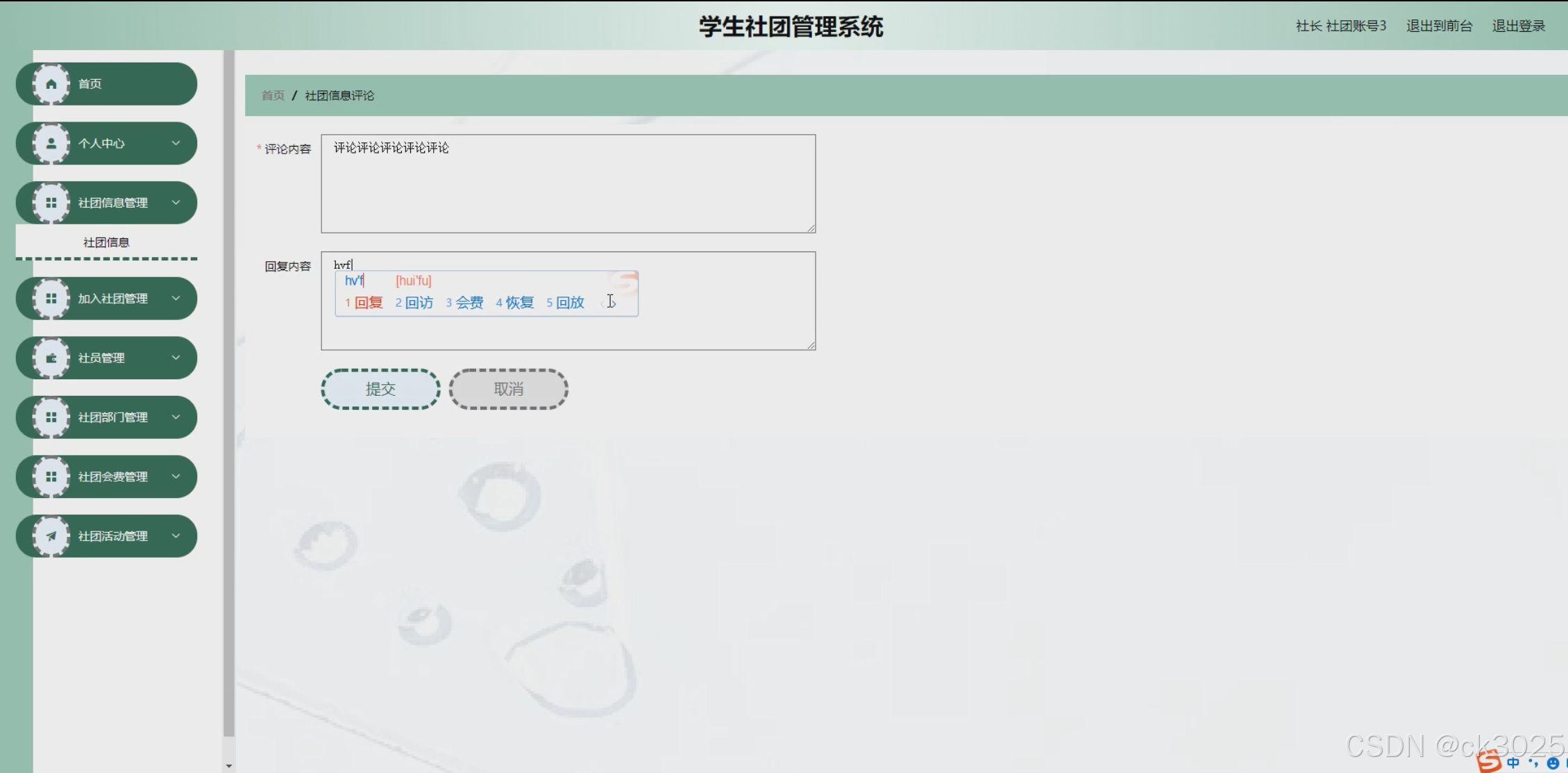Choose IME candidate 回访

[418, 303]
